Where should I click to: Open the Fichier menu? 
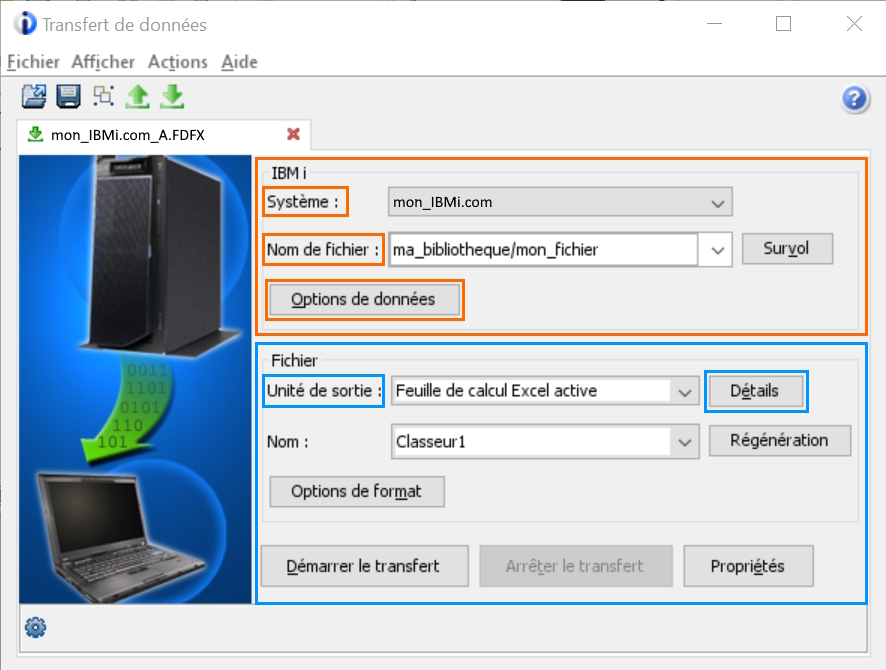pyautogui.click(x=33, y=62)
